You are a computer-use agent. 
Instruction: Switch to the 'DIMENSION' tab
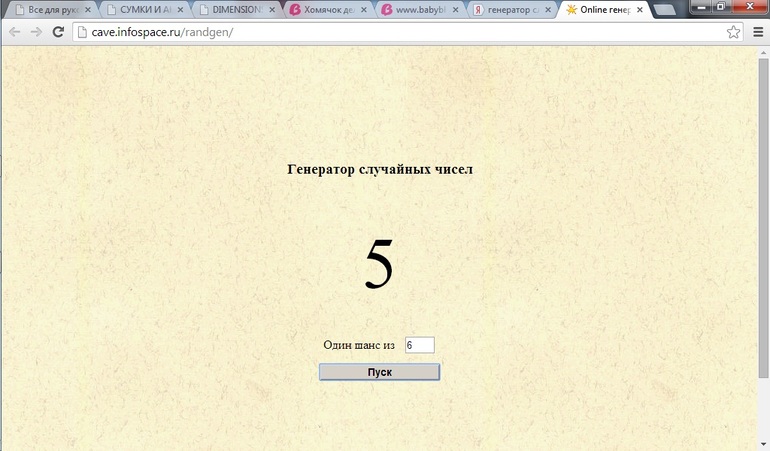(230, 10)
